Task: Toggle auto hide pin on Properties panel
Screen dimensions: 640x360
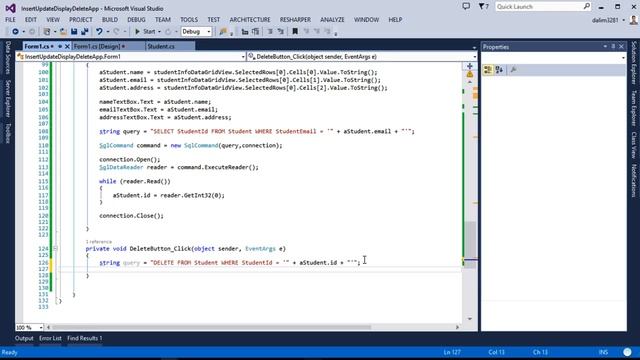Action: pyautogui.click(x=613, y=47)
